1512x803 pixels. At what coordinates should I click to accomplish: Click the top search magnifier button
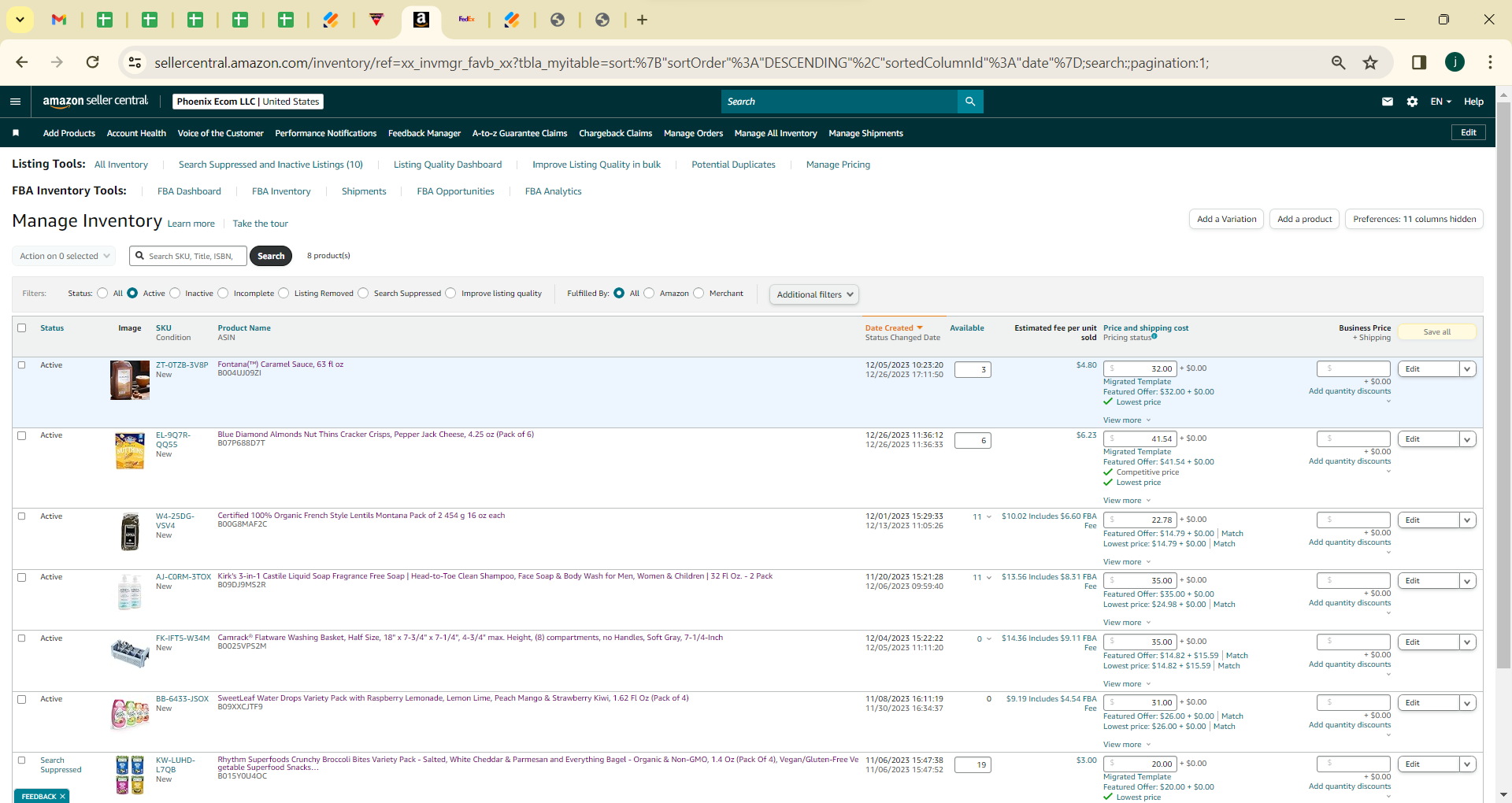pos(970,102)
